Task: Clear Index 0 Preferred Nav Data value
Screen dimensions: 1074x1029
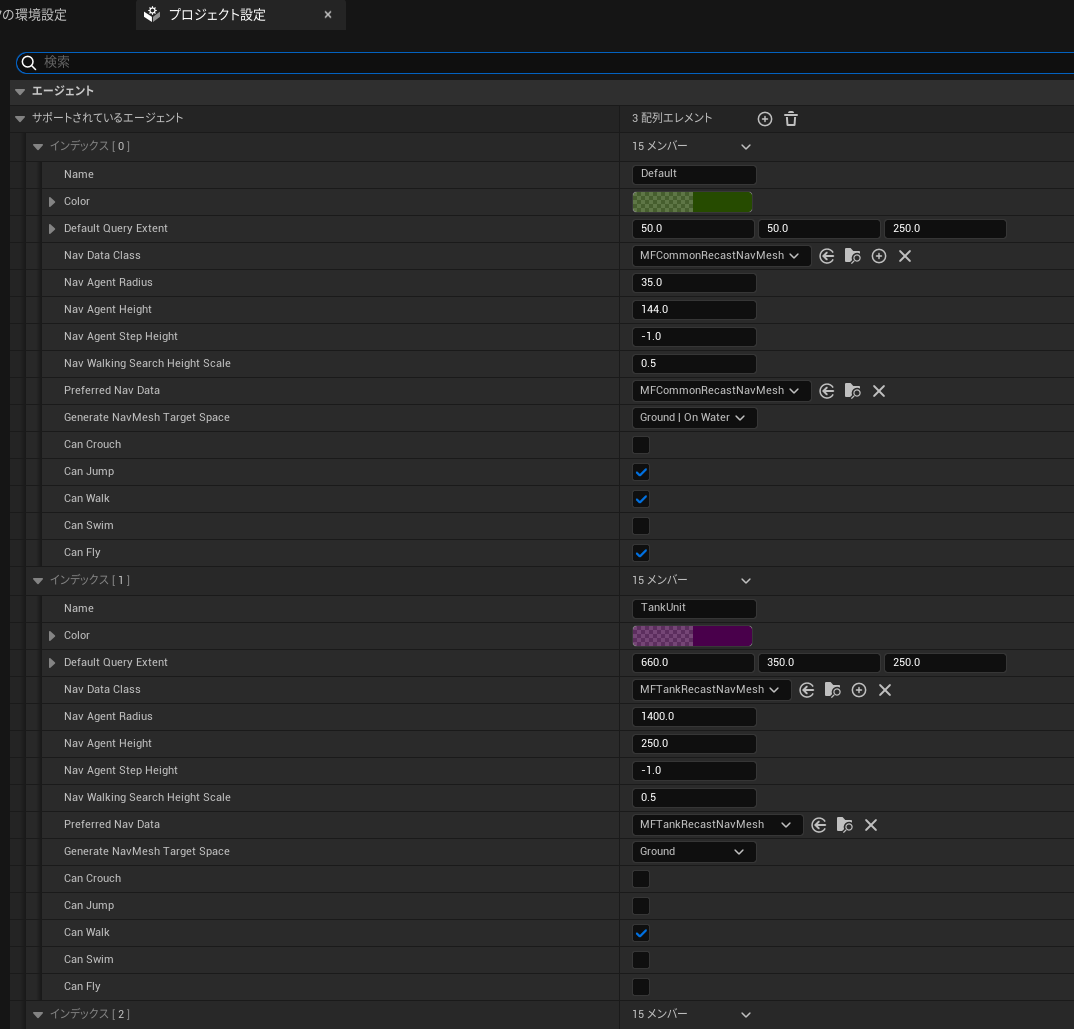Action: click(x=879, y=391)
